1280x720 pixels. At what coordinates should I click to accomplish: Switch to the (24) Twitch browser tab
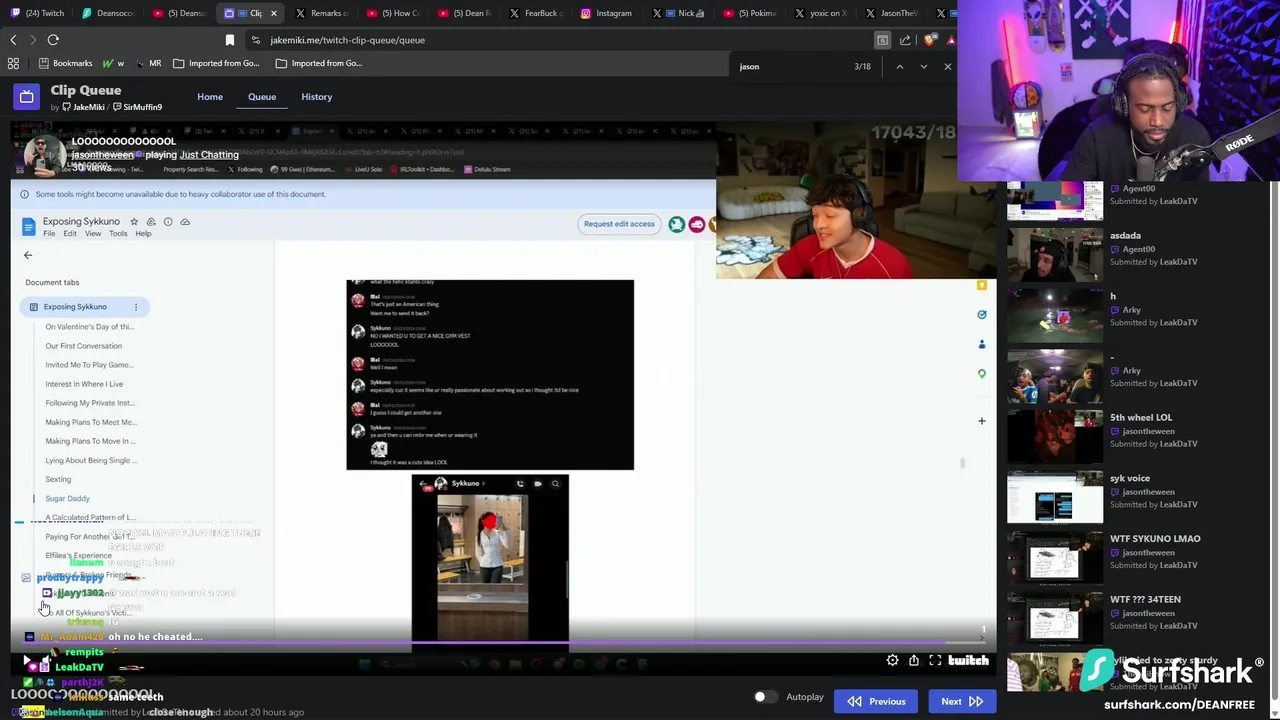tap(37, 13)
